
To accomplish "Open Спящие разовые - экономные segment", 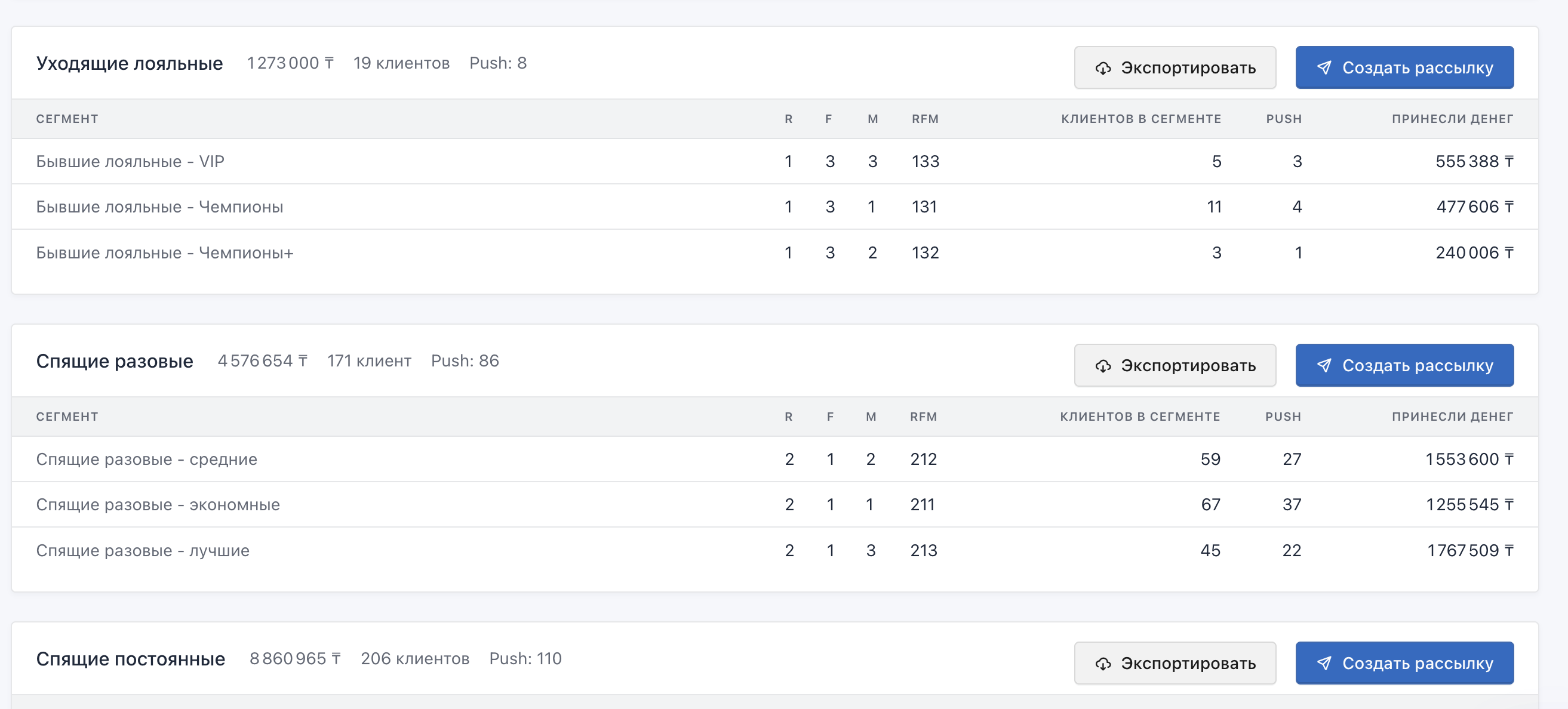I will point(158,504).
